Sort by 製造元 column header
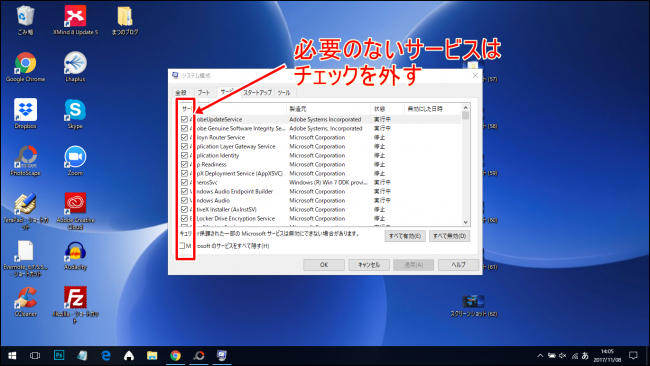650x366 pixels. click(x=328, y=109)
